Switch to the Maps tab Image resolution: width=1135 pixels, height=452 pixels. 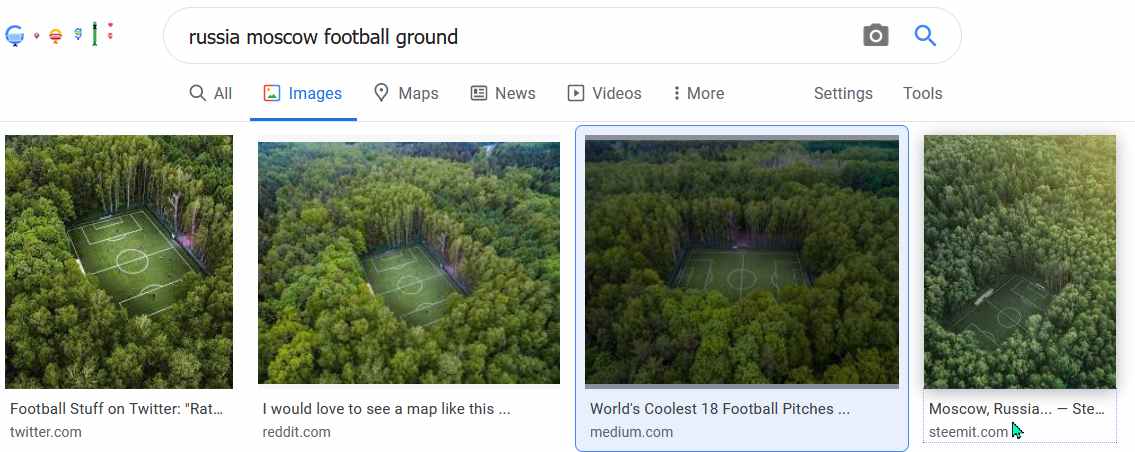(x=406, y=93)
